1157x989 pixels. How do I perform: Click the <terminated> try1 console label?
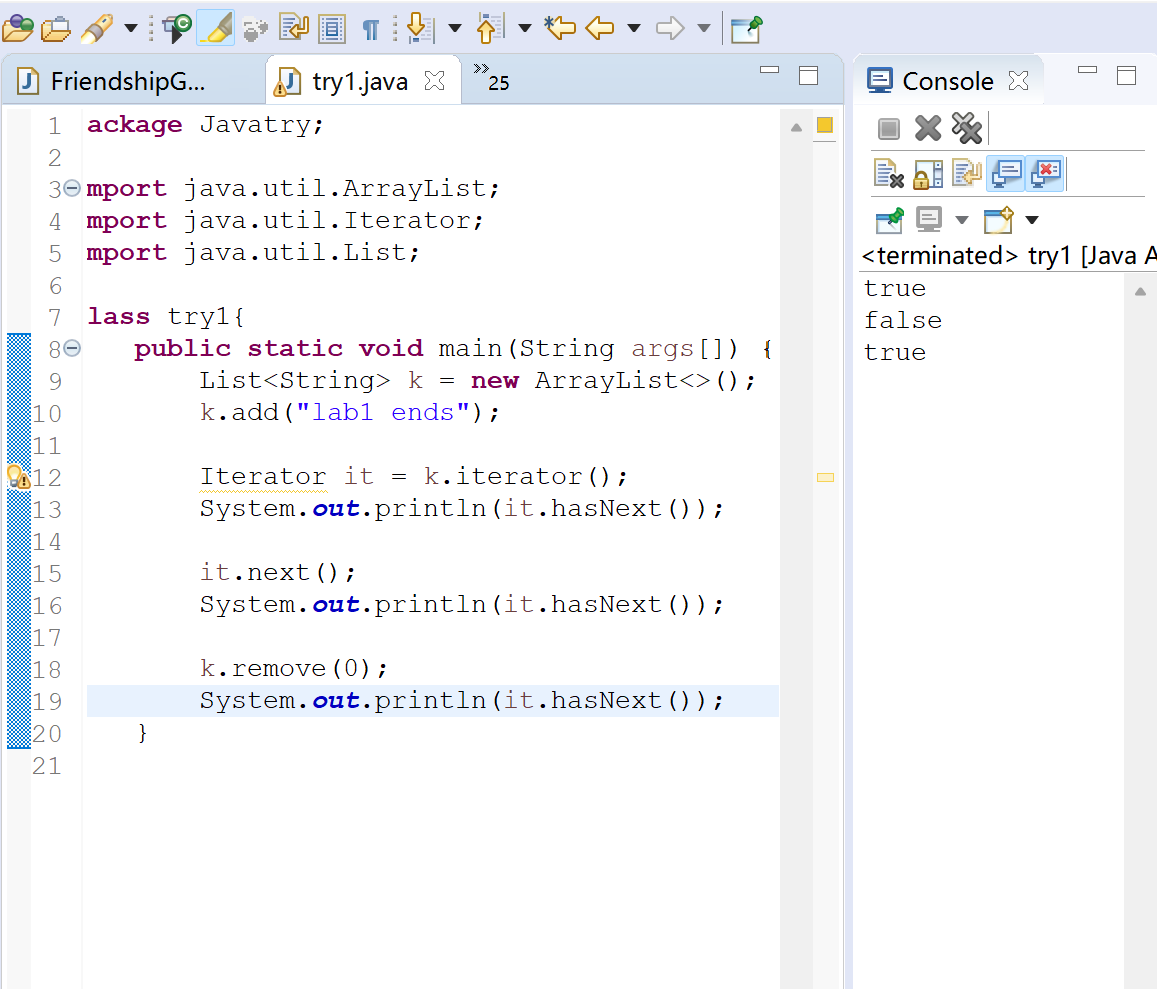tap(1008, 255)
